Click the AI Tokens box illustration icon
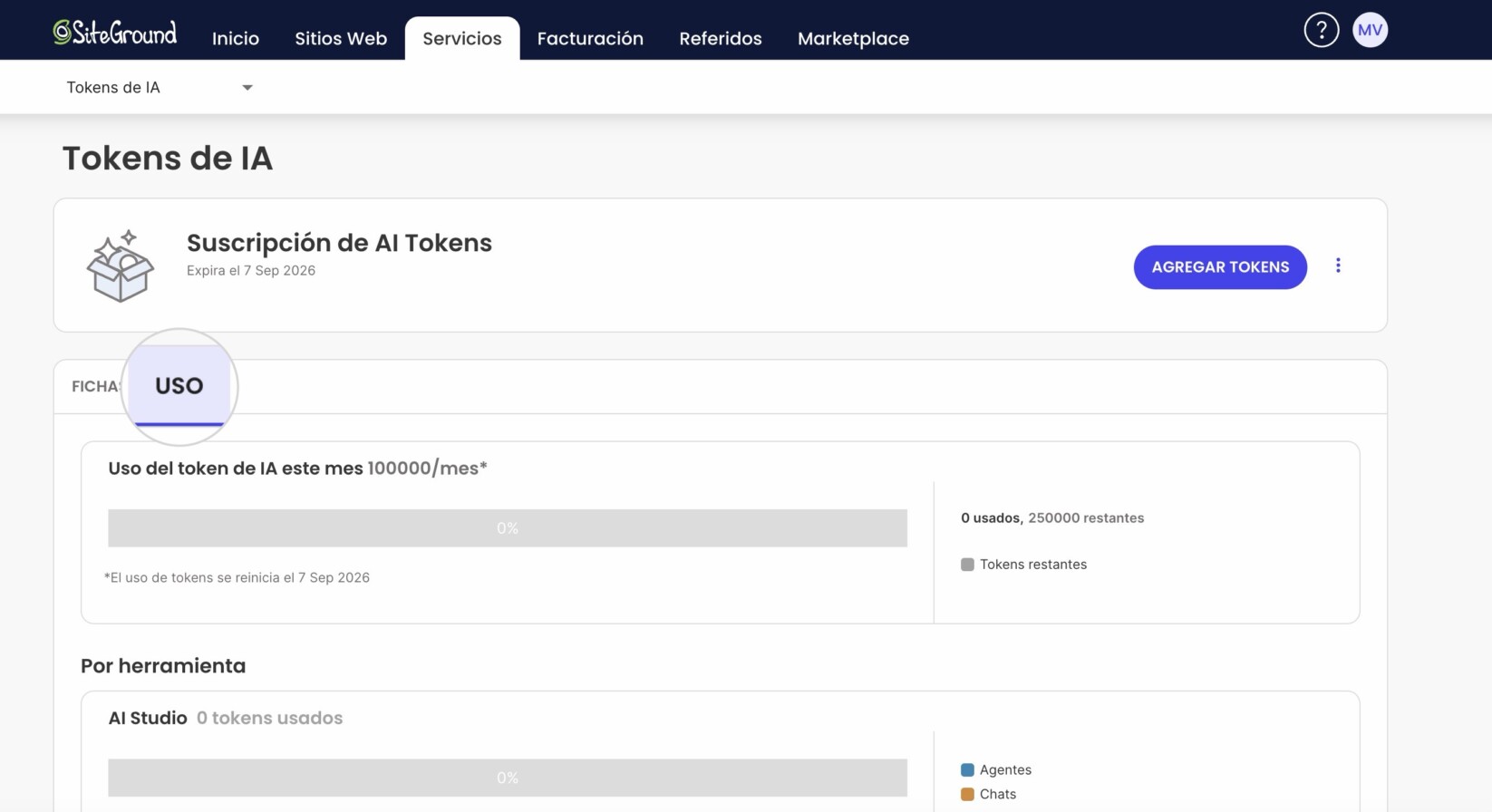The image size is (1492, 812). (121, 266)
